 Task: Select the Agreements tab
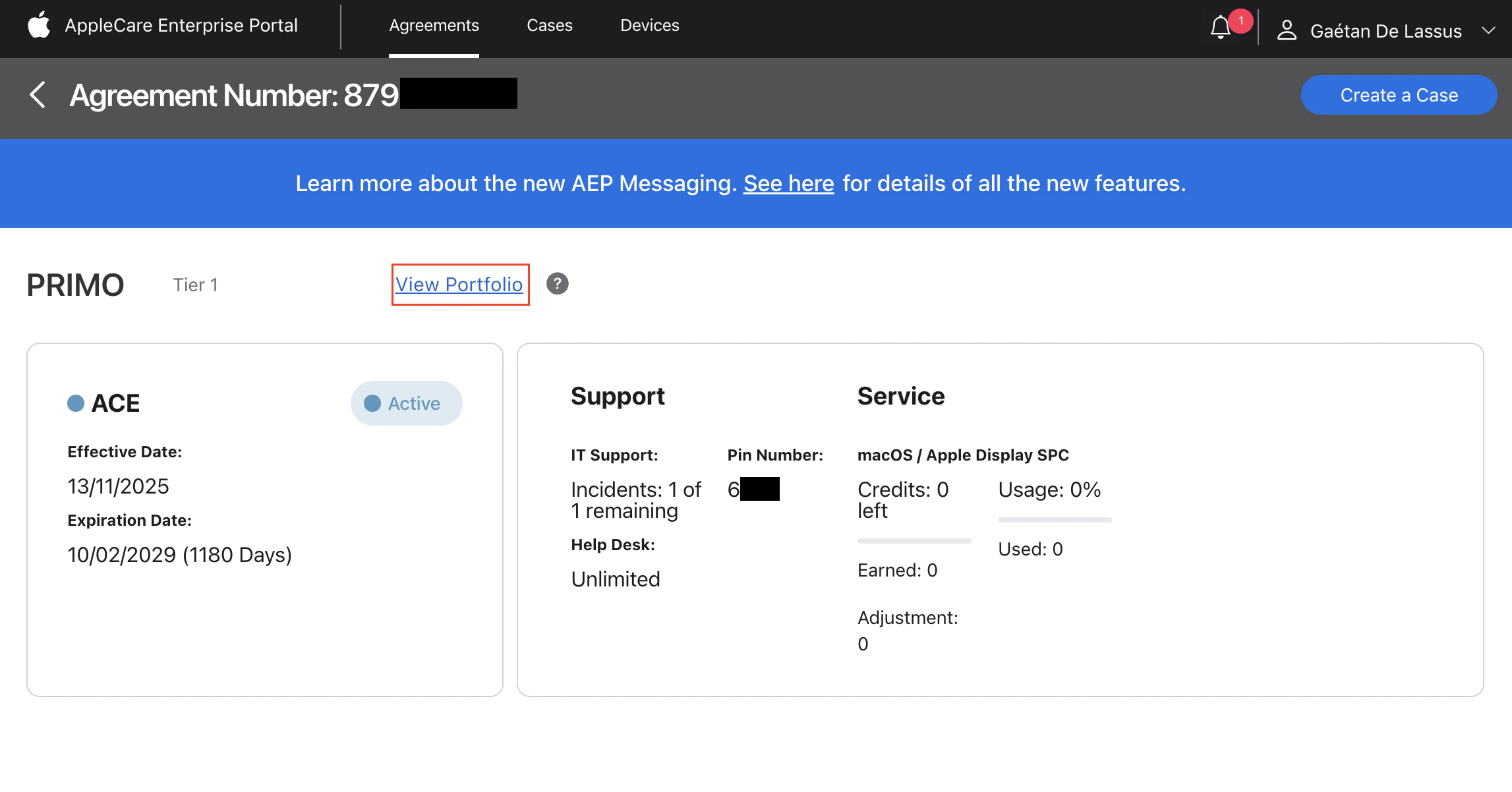click(x=434, y=25)
